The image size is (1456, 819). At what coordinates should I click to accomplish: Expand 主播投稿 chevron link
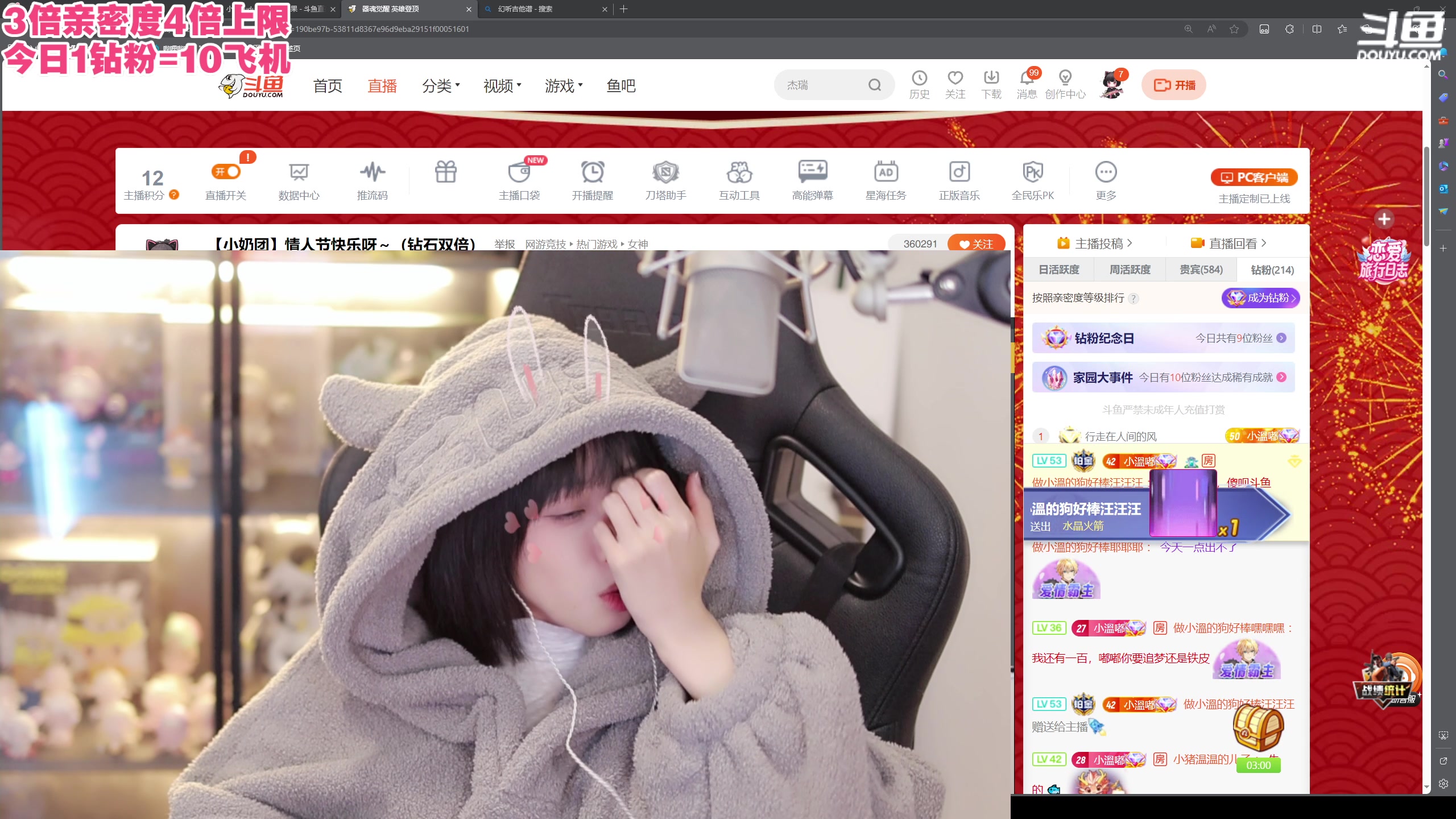pos(1095,243)
